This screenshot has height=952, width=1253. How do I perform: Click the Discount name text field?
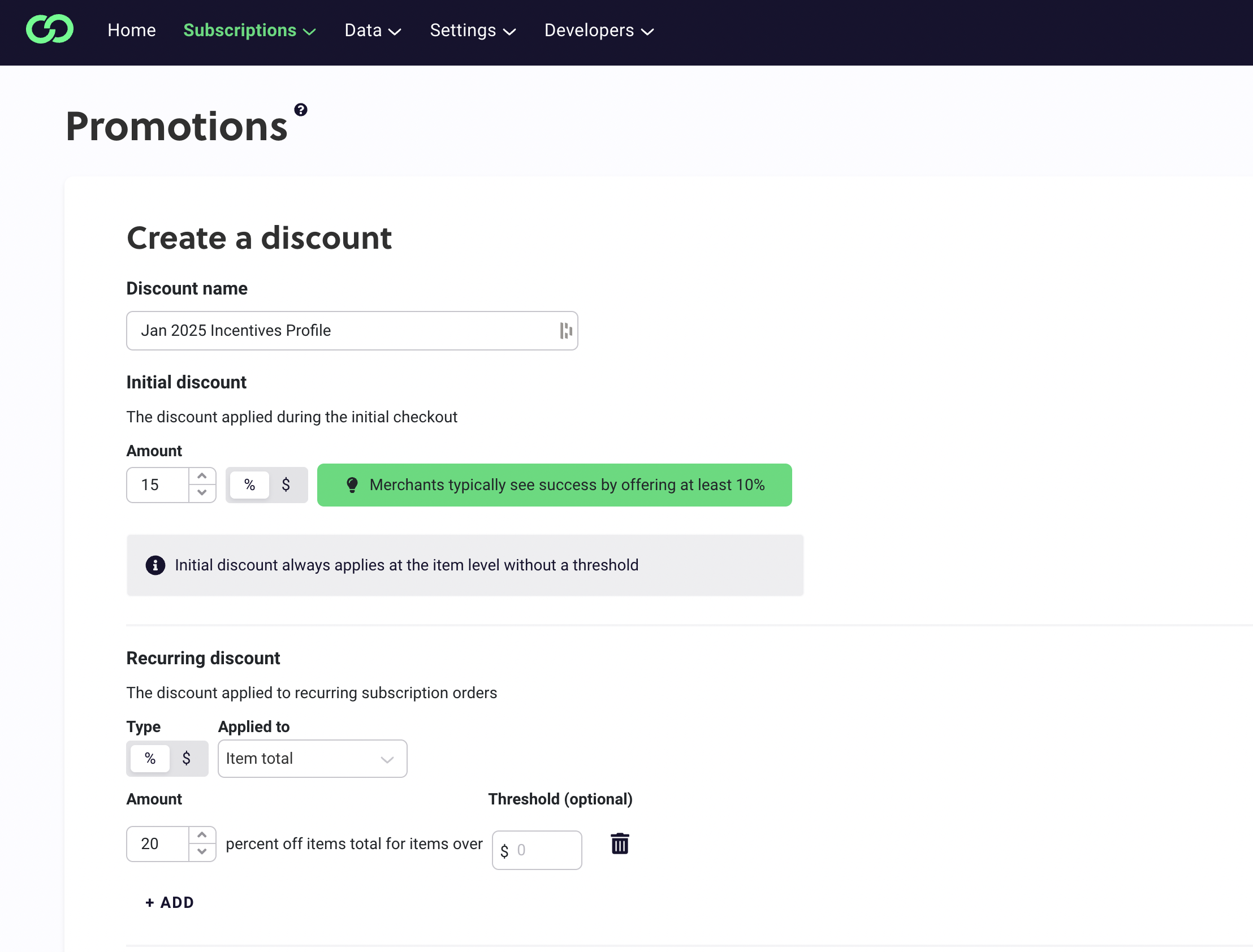coord(340,330)
